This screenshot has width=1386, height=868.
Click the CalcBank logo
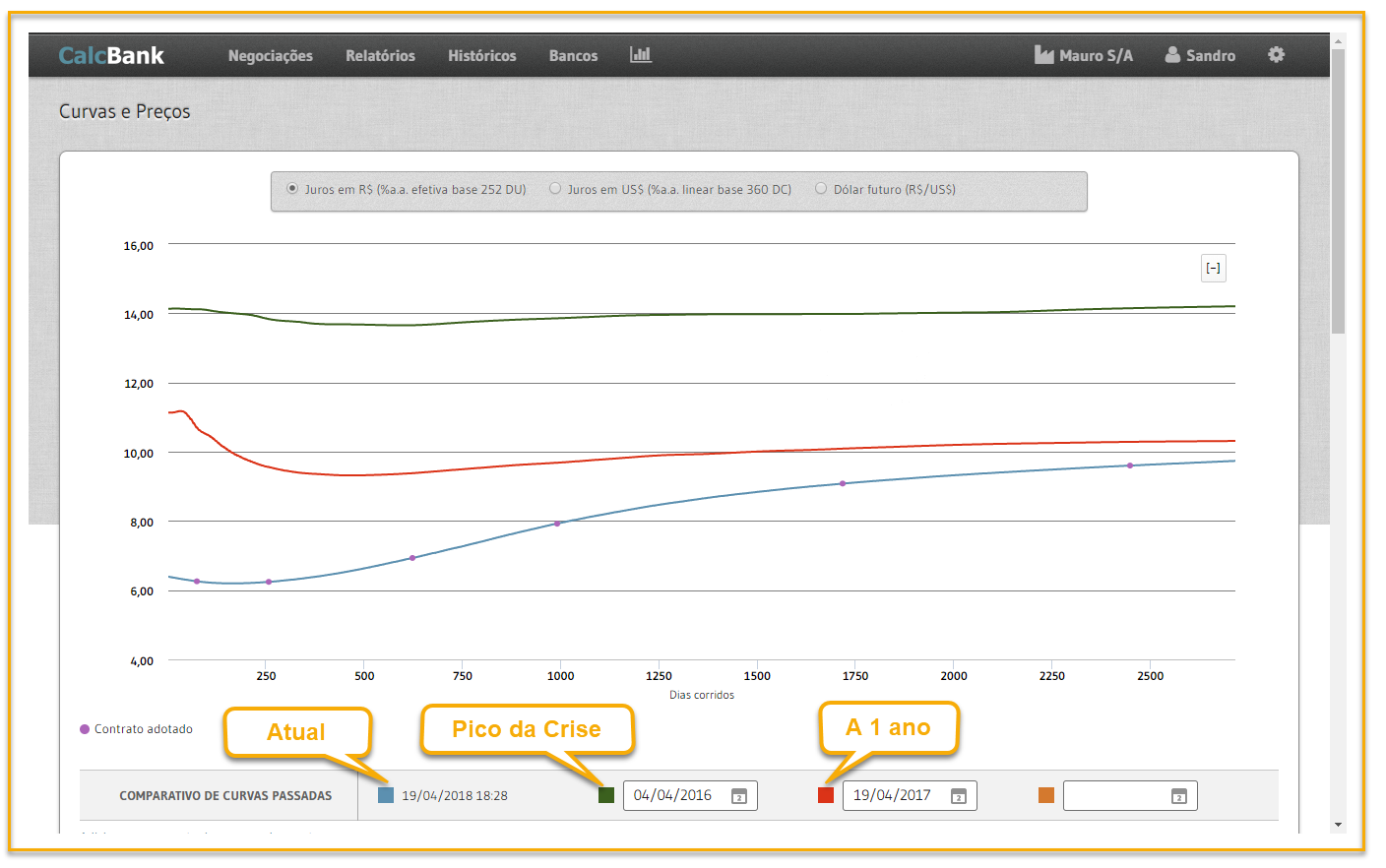[111, 55]
